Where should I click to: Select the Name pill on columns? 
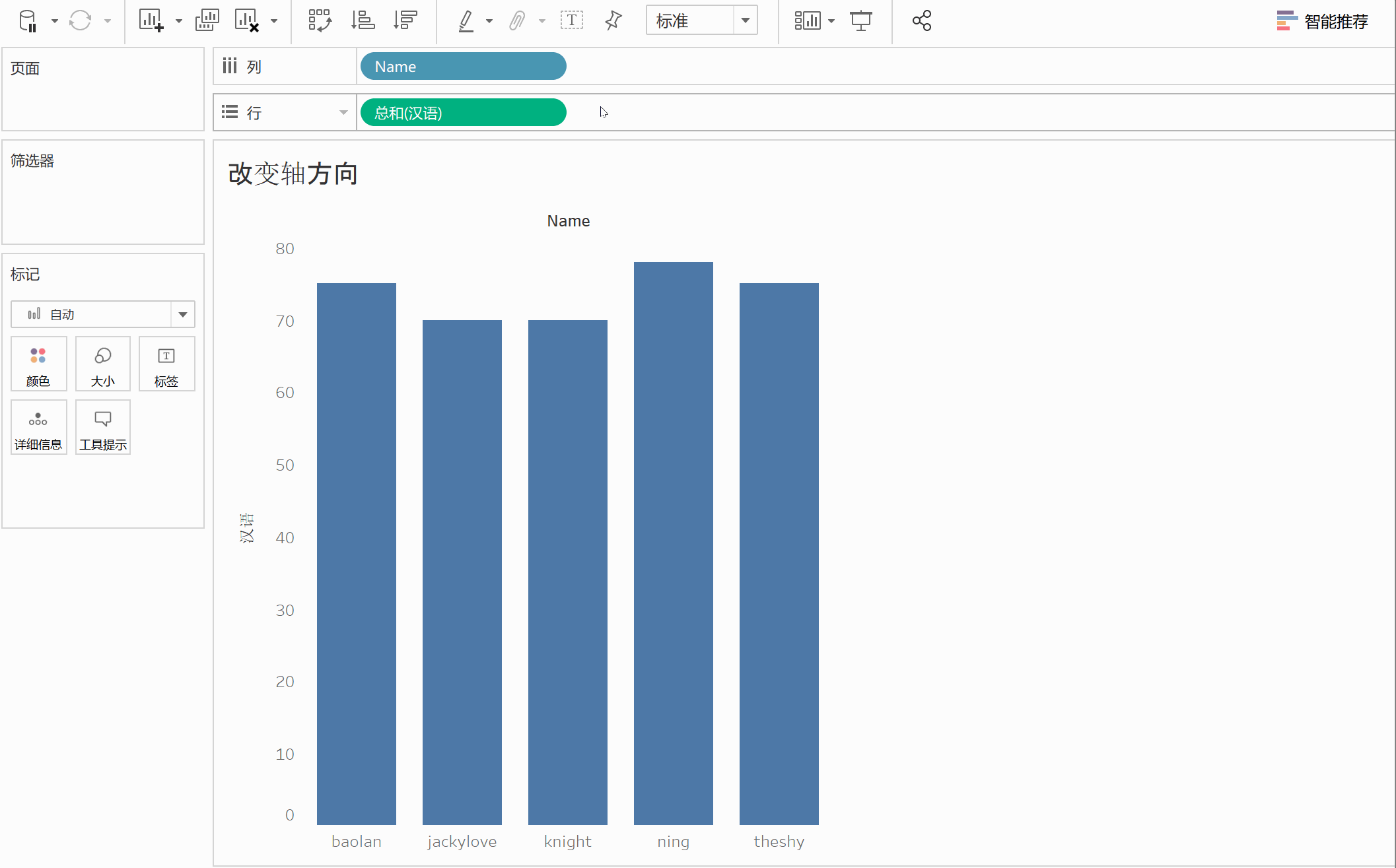(463, 67)
